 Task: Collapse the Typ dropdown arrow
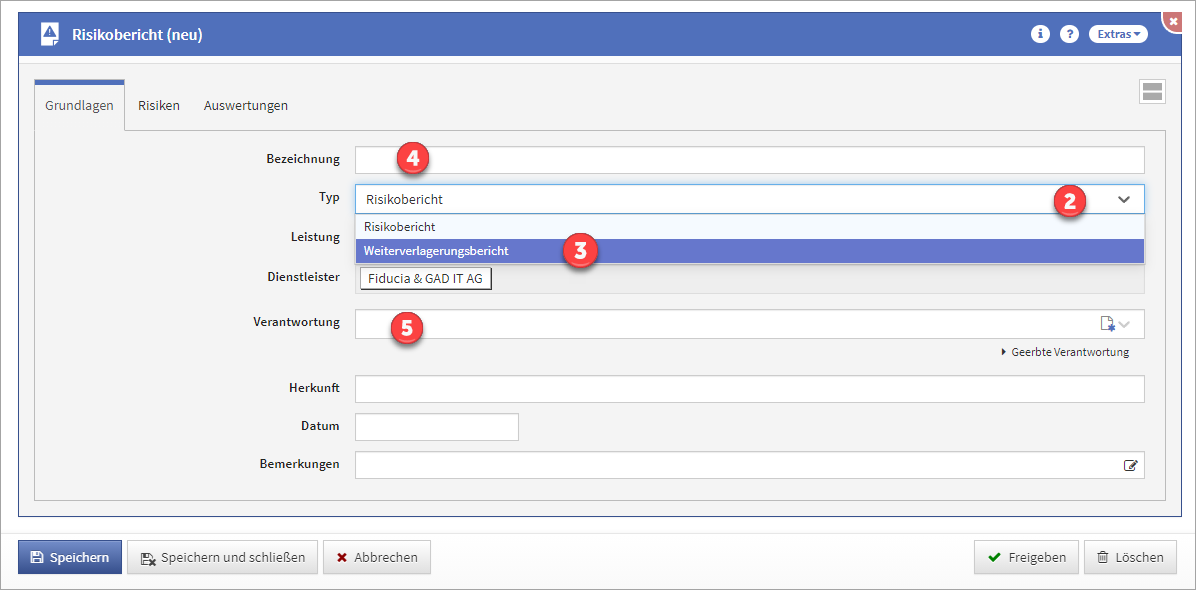click(1124, 199)
